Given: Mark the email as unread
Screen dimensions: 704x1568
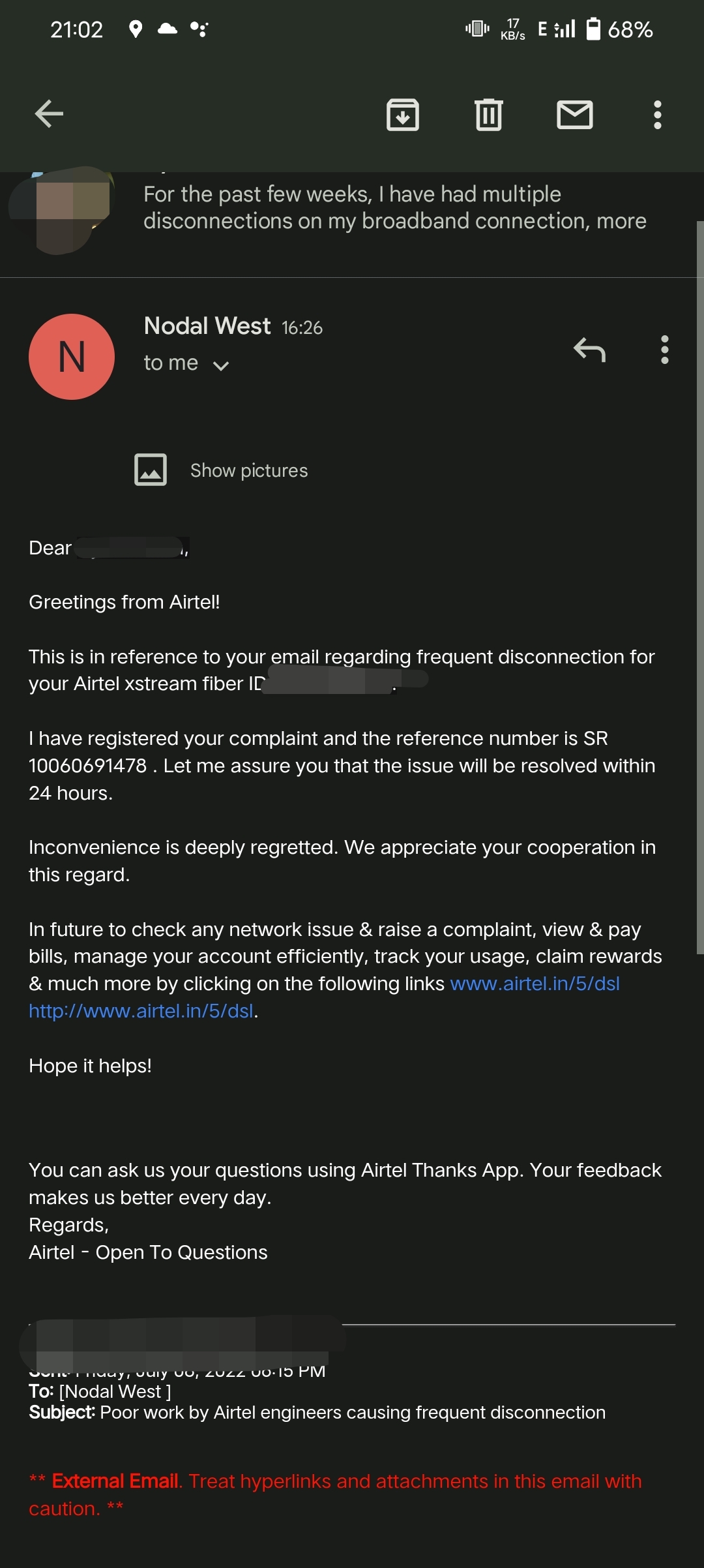Looking at the screenshot, I should click(x=575, y=114).
